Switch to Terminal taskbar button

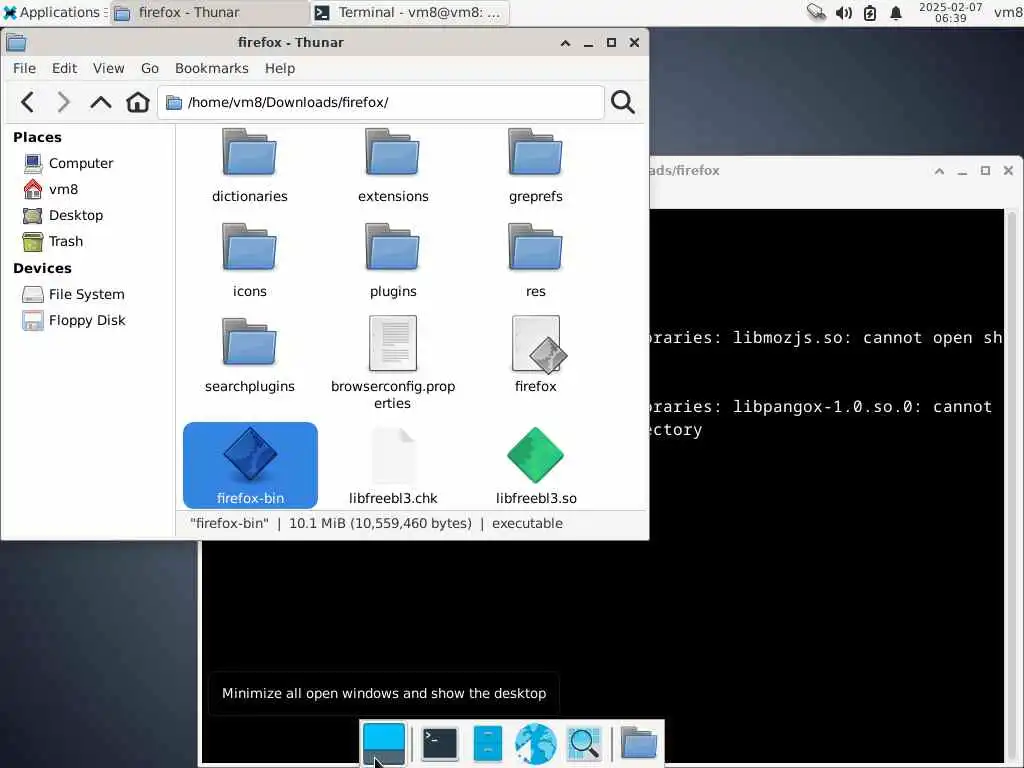(409, 12)
